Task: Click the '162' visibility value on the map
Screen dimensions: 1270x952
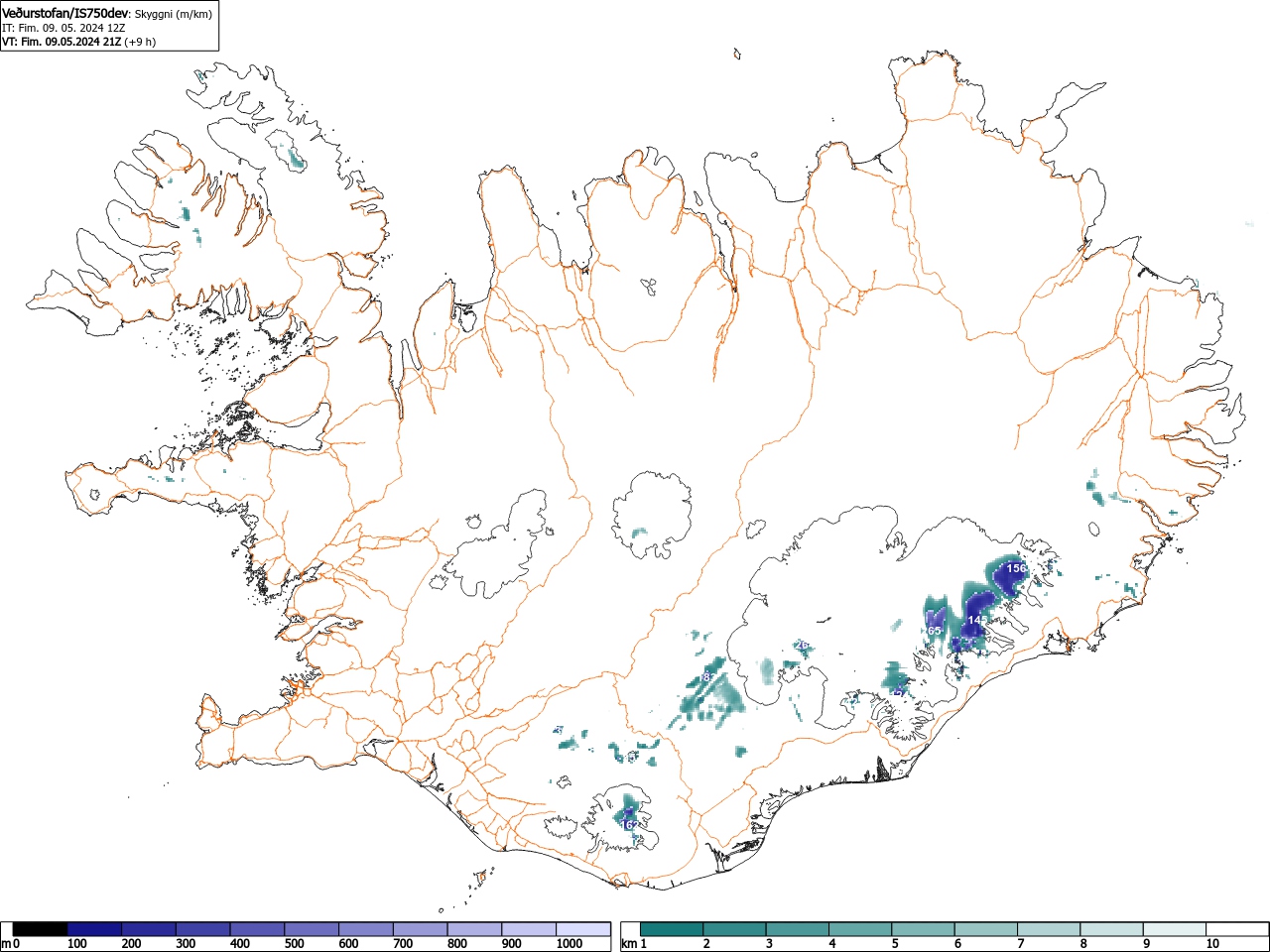Action: (x=629, y=825)
